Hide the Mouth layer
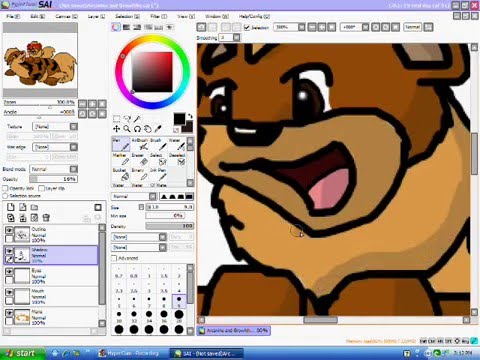480x360 pixels. click(x=9, y=292)
